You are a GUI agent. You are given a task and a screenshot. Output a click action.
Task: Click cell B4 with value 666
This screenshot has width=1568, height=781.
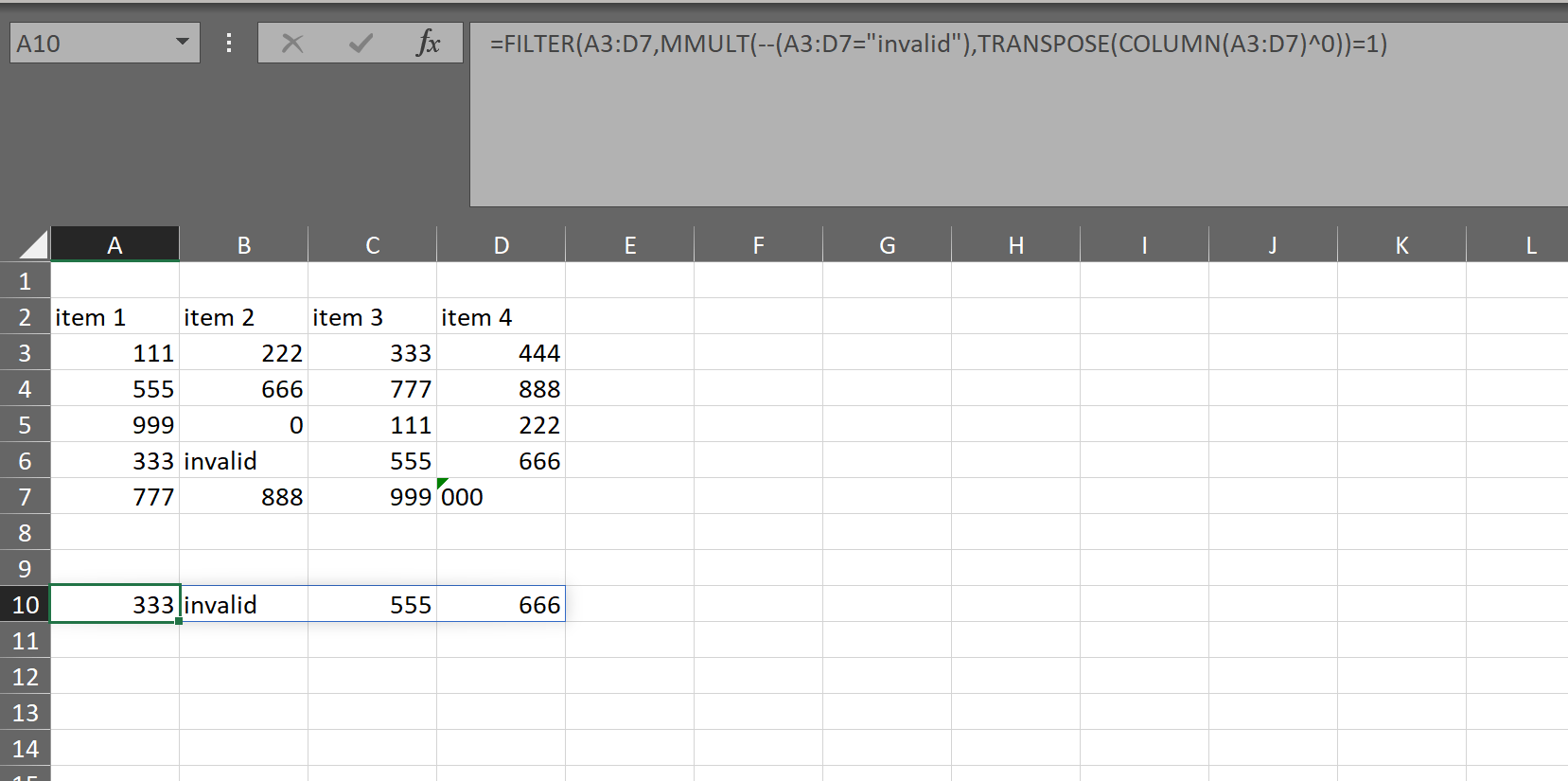point(244,388)
